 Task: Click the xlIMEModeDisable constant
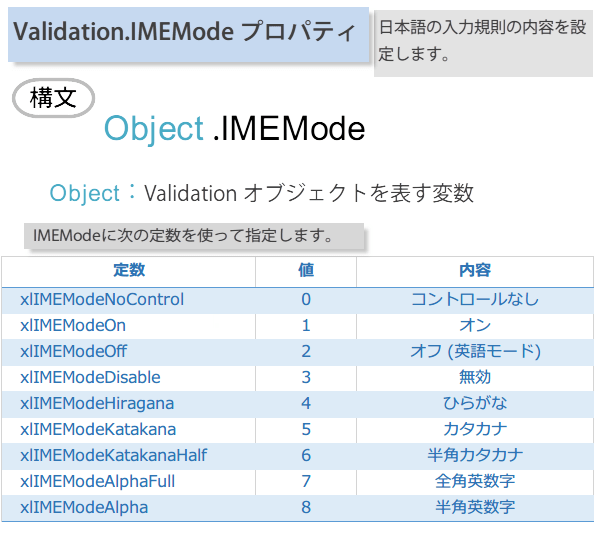click(90, 377)
